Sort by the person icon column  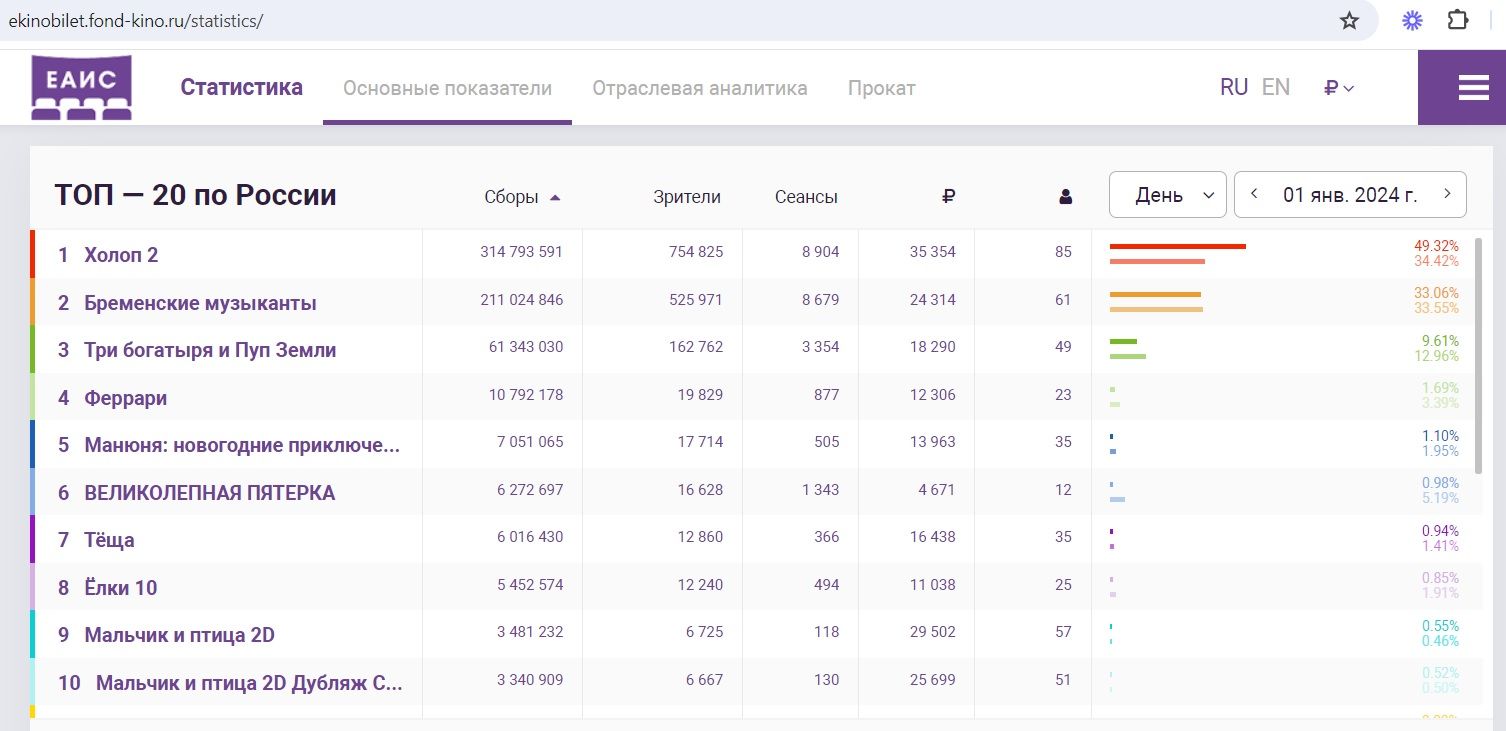click(x=1065, y=197)
